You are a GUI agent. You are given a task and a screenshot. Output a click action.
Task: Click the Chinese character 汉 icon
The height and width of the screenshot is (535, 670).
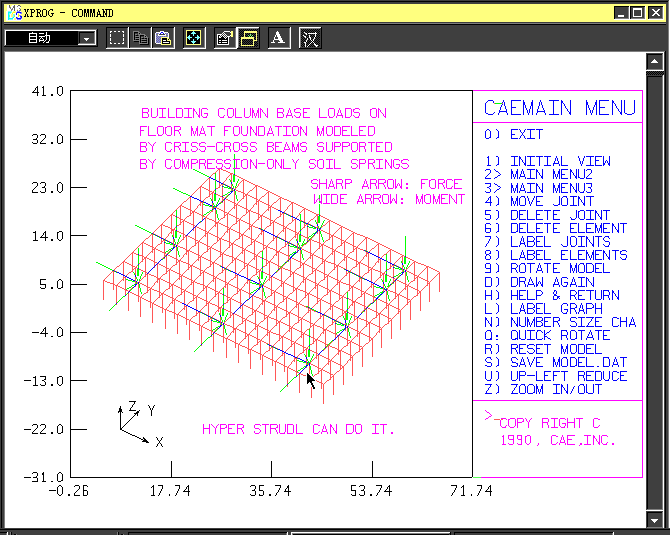coord(311,38)
